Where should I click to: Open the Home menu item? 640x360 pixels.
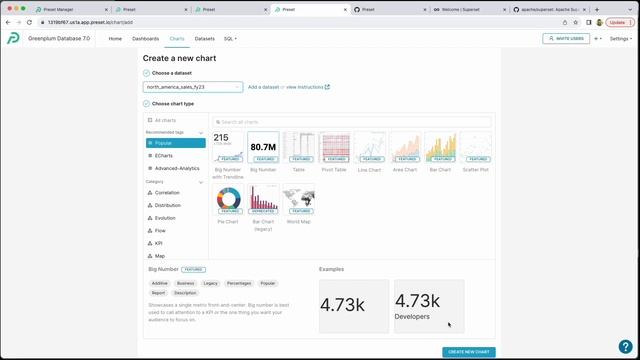pyautogui.click(x=115, y=39)
